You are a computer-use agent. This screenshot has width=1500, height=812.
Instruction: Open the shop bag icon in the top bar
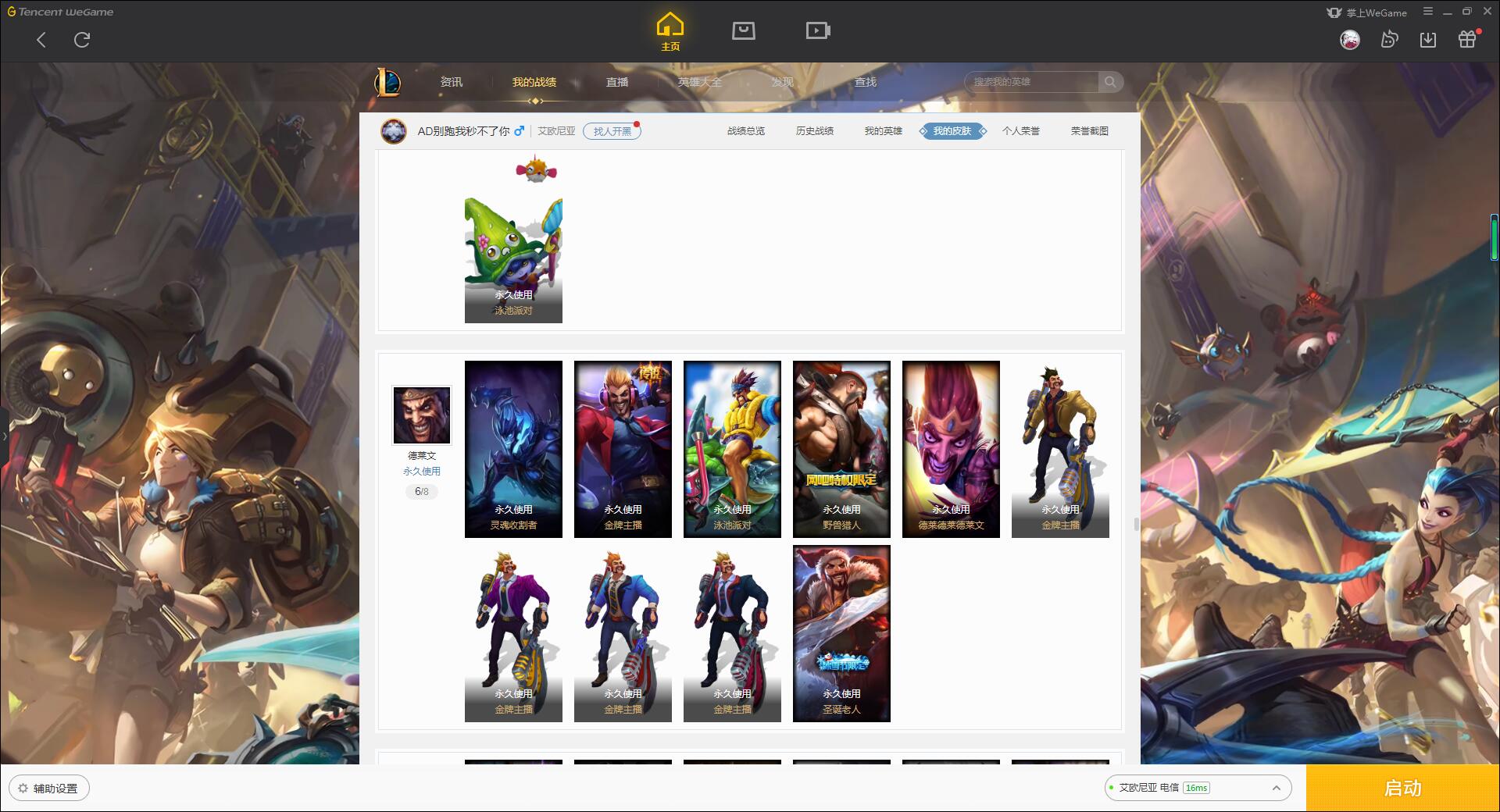click(743, 30)
